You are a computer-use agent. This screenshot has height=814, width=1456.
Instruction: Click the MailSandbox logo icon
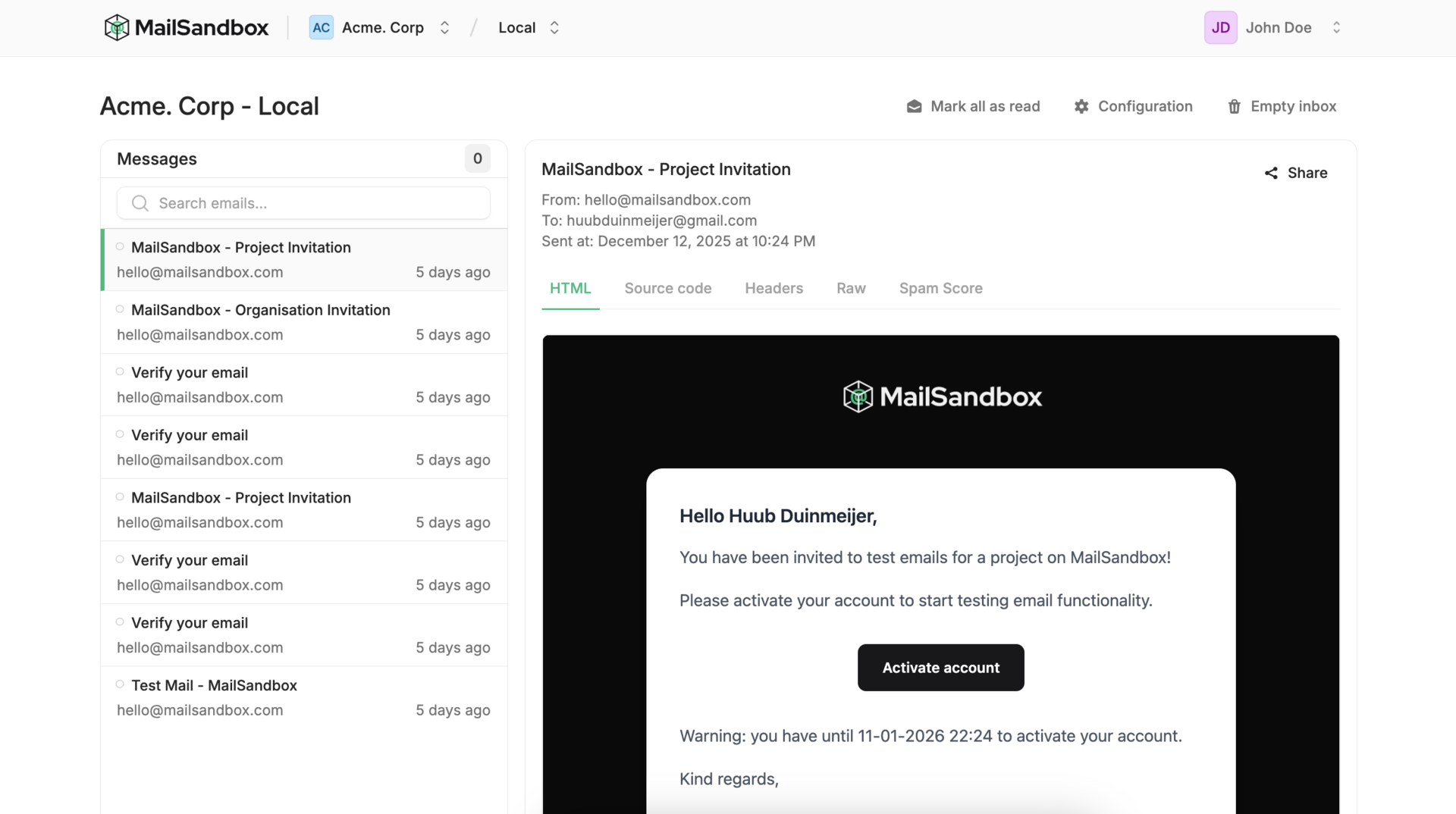pyautogui.click(x=117, y=27)
